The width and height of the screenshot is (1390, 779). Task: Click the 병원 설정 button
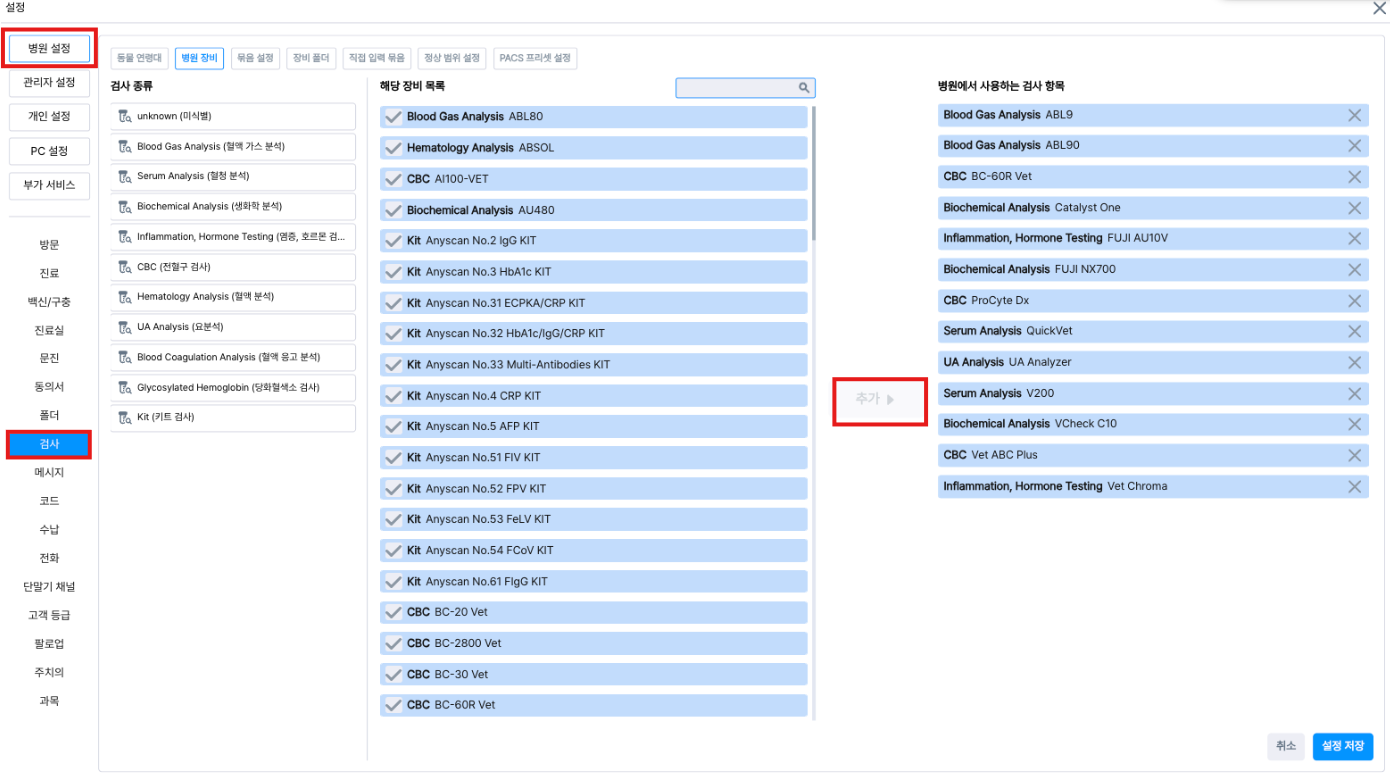[x=49, y=48]
